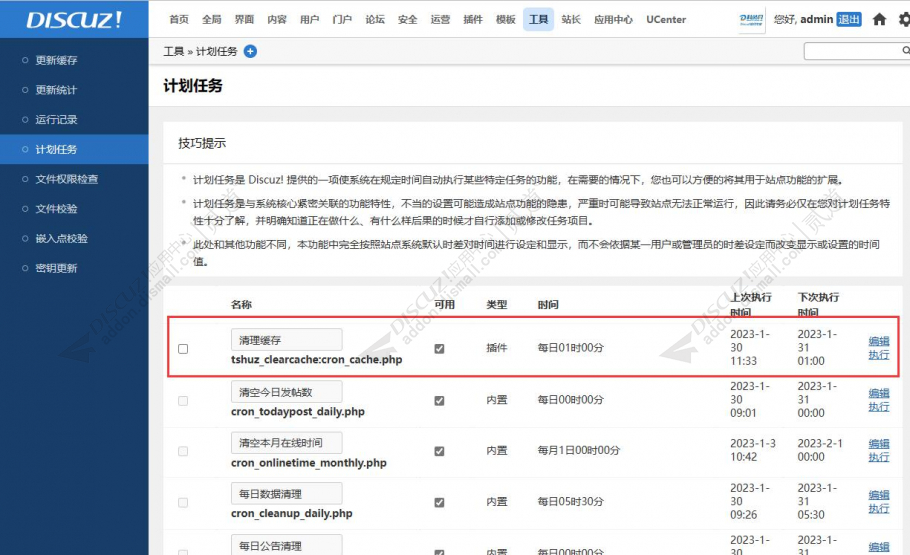Open the 站长 top menu

[x=571, y=19]
